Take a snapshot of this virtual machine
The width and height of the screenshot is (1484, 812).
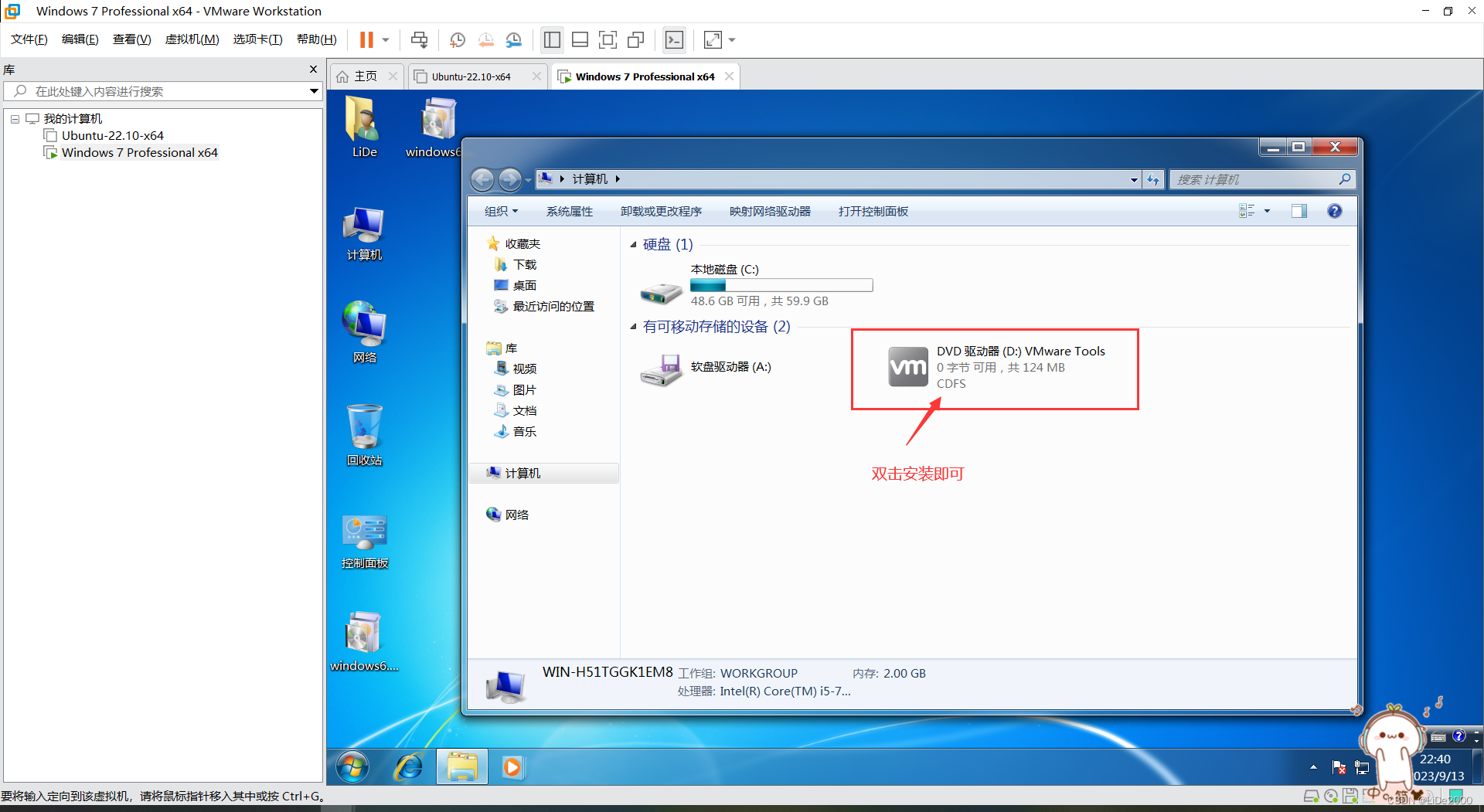pos(458,39)
